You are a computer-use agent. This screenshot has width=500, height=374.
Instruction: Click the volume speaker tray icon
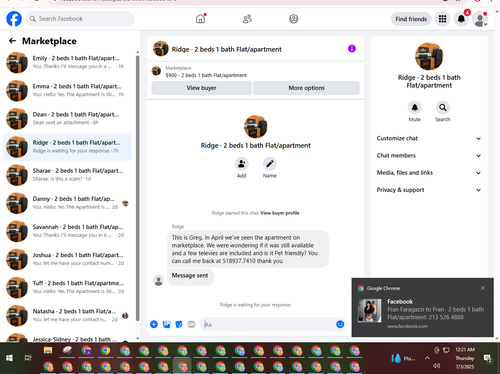click(437, 366)
